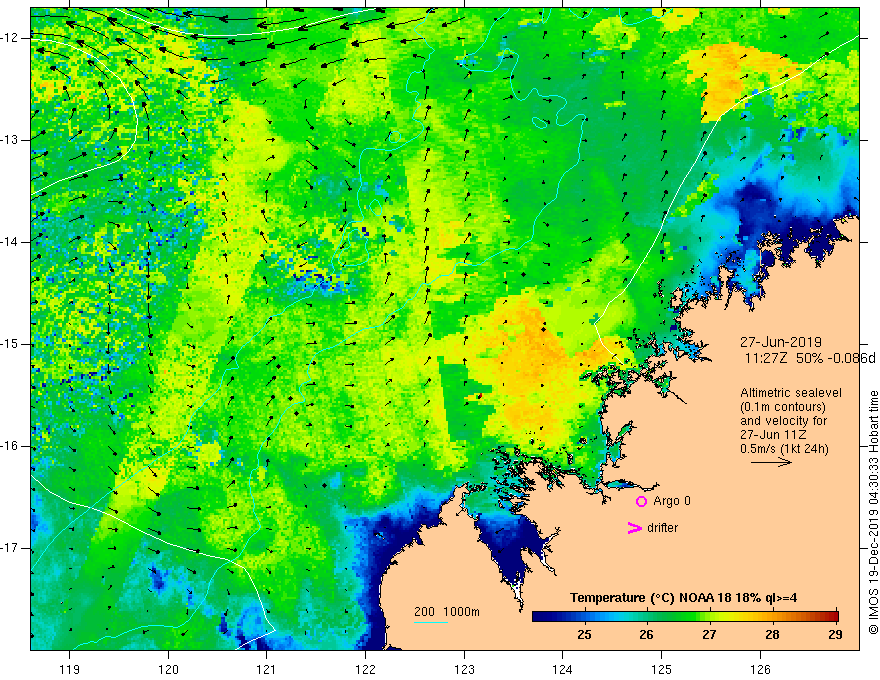Click the color bar tick label 27
880x680 pixels.
[x=709, y=635]
